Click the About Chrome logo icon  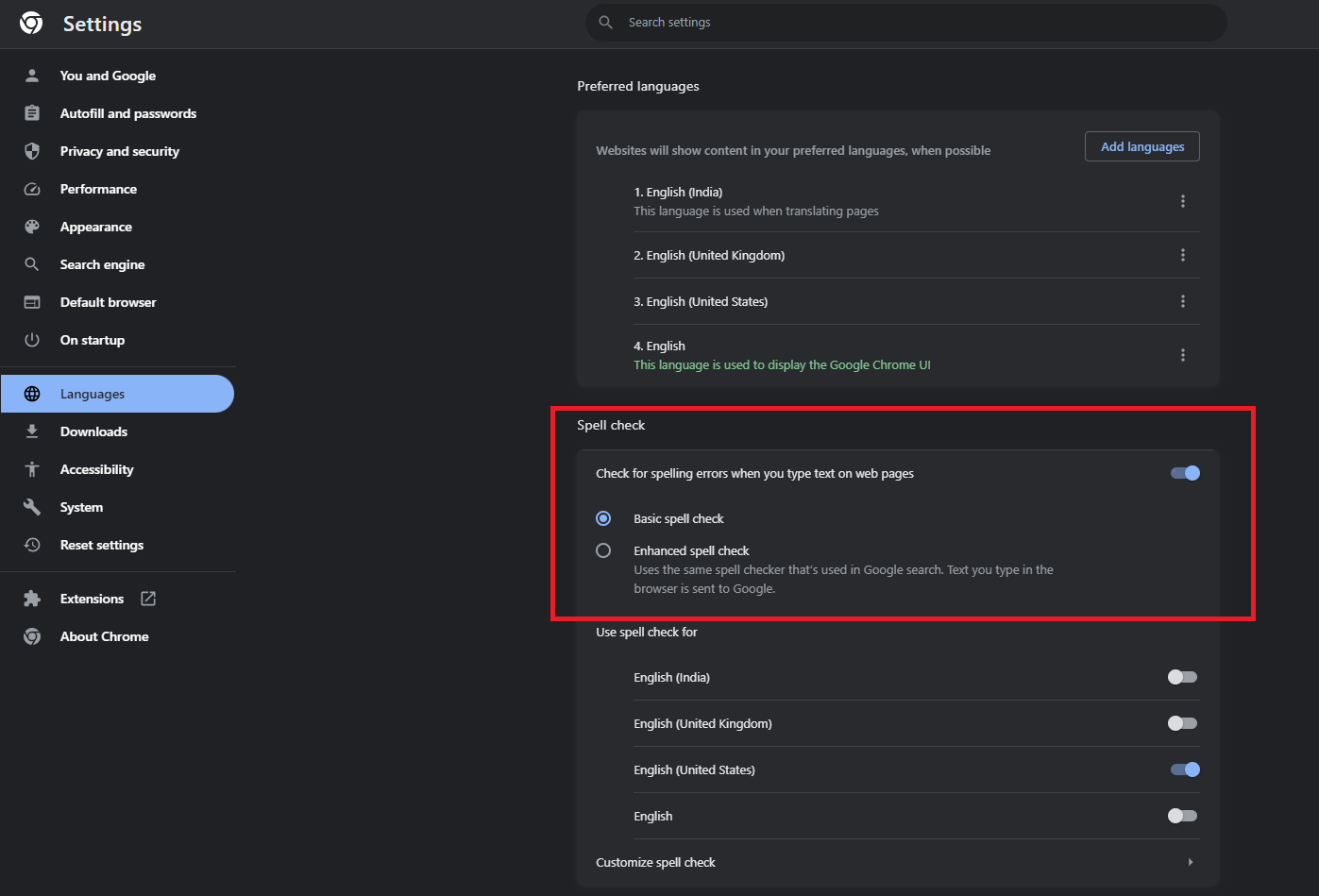[x=32, y=636]
